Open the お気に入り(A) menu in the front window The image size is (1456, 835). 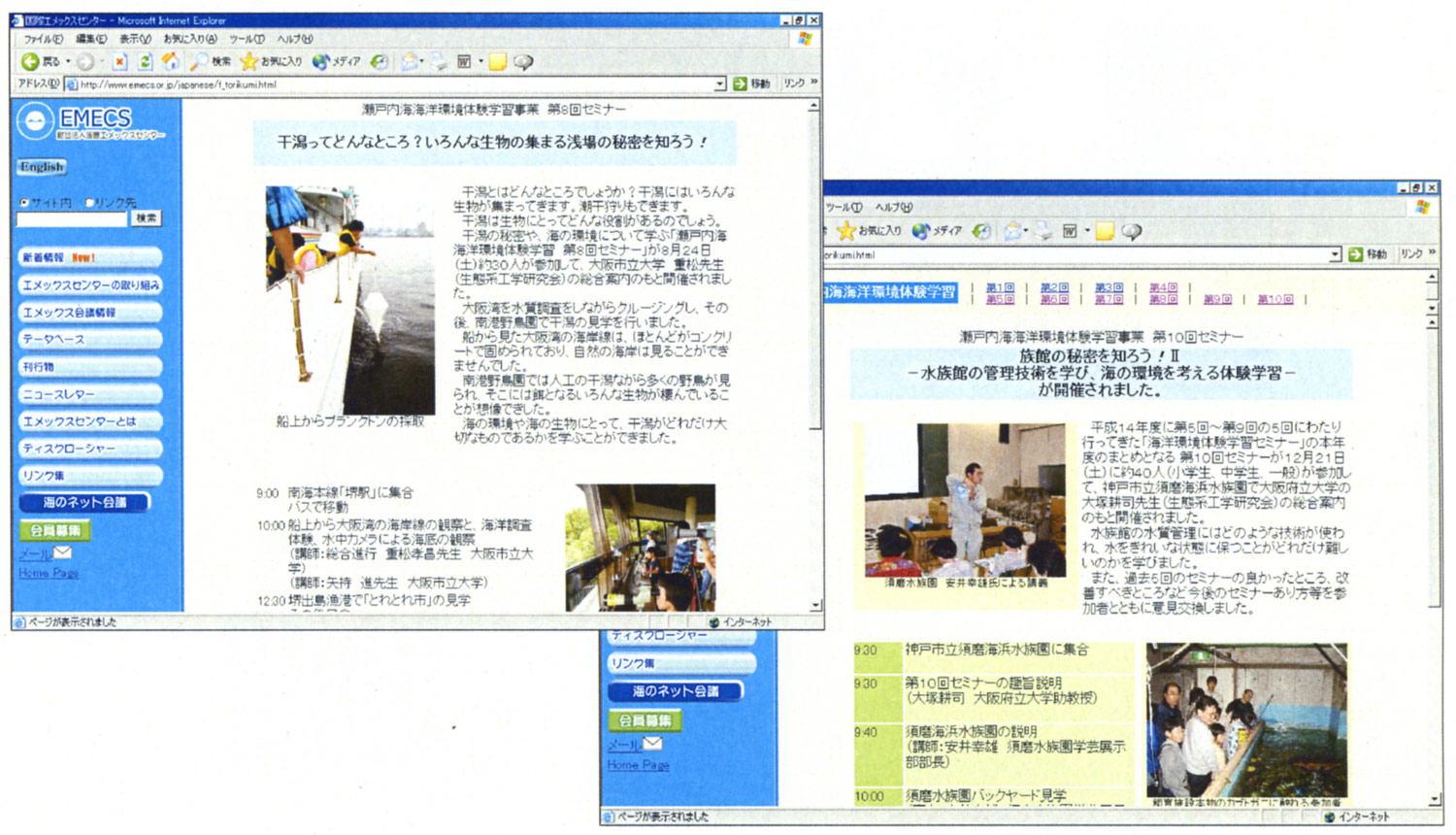pyautogui.click(x=190, y=39)
